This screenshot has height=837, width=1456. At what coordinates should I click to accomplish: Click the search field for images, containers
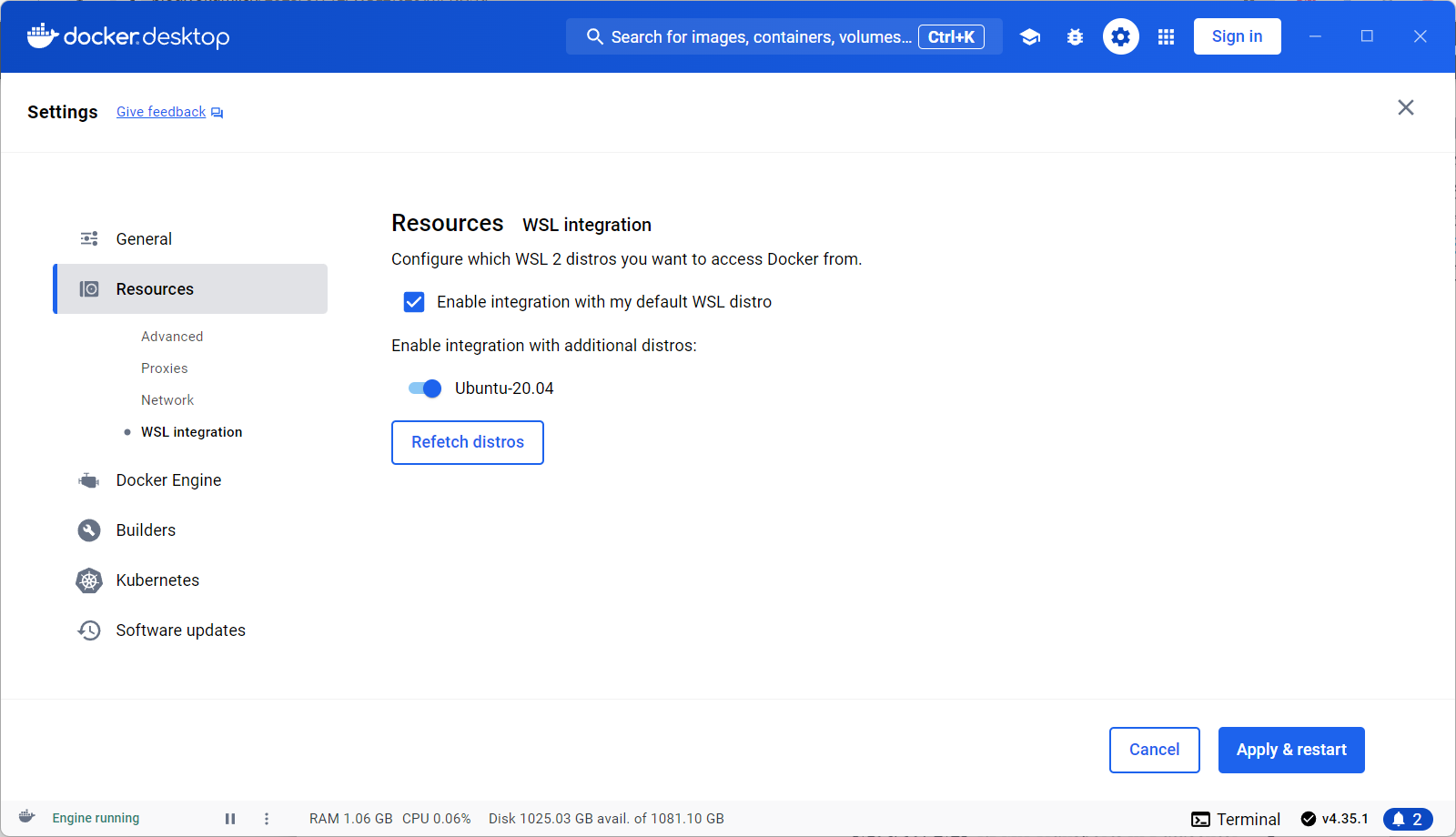click(784, 36)
